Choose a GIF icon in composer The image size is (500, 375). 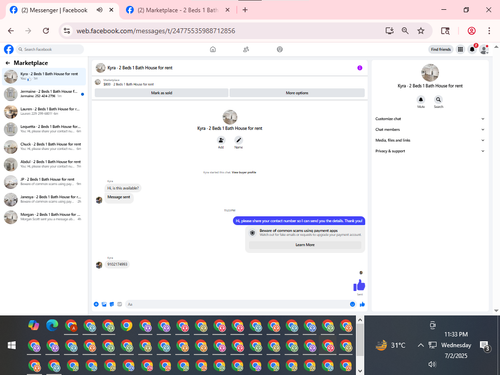point(120,304)
